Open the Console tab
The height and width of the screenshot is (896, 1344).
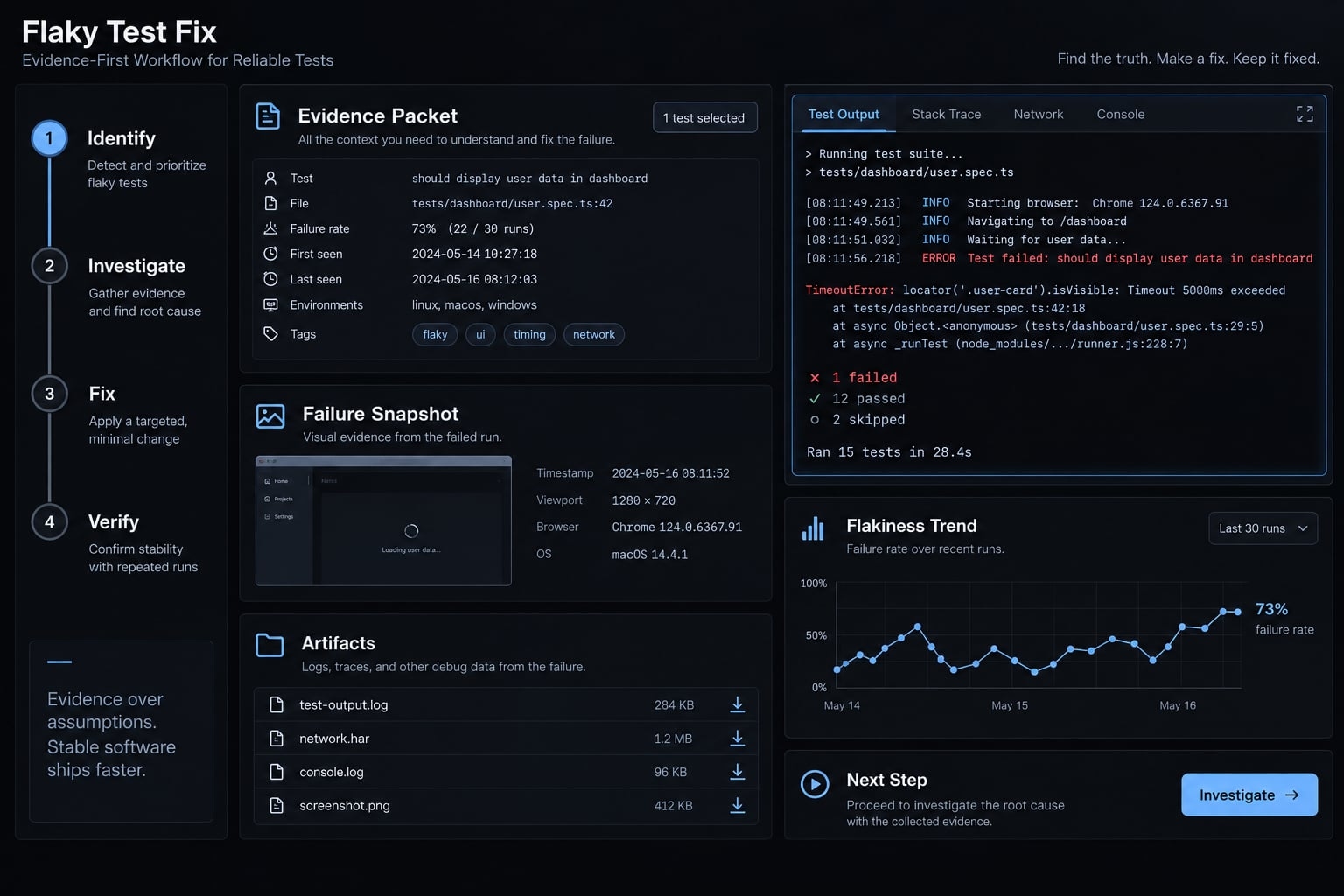pos(1121,115)
